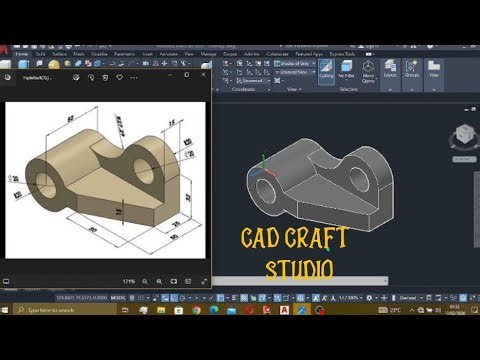Switch to the Surface ribbon tab

(x=59, y=54)
